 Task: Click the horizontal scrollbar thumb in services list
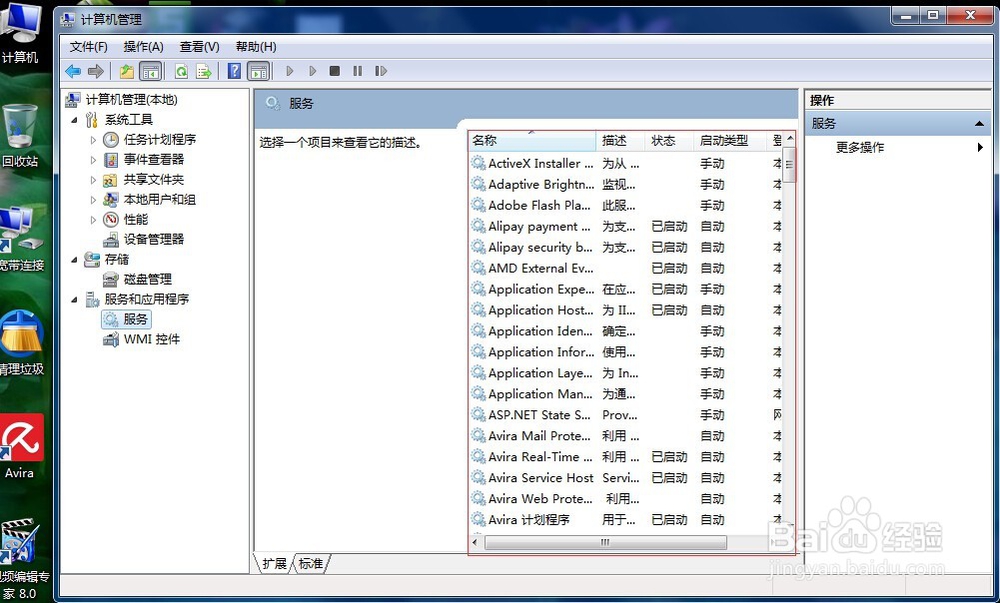[605, 542]
